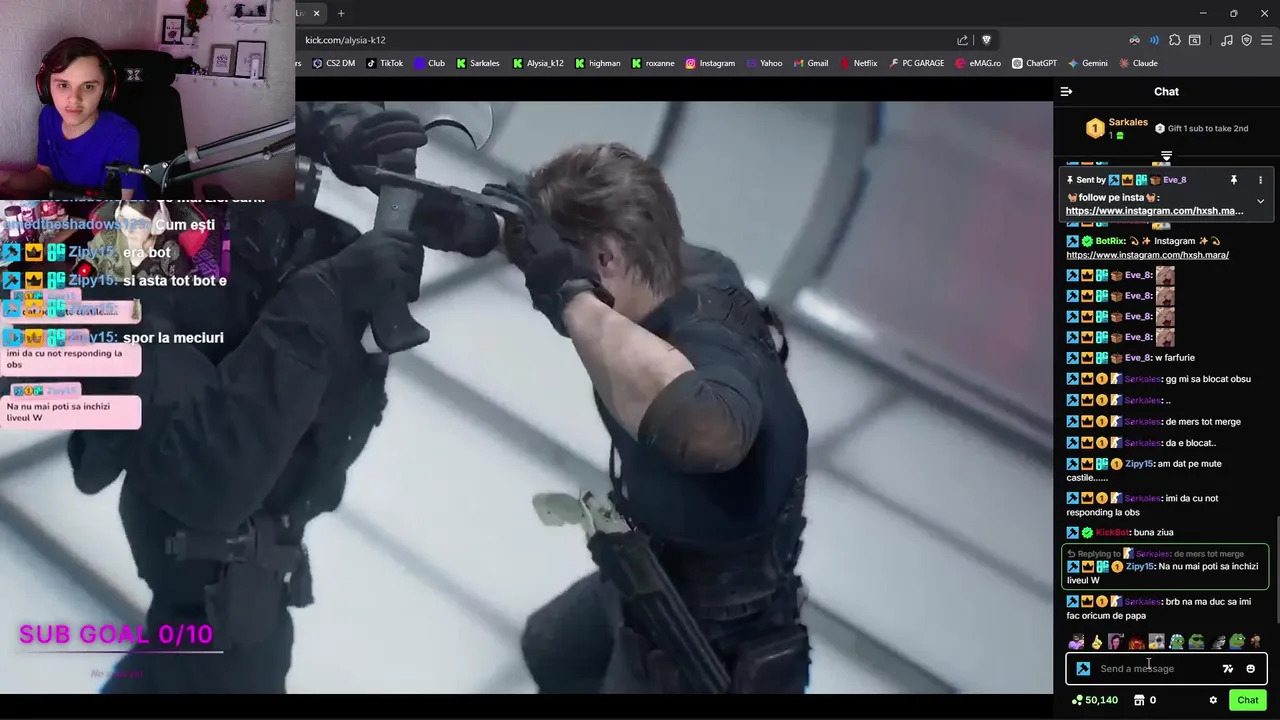
Task: Click Eve_8 username on 'w farfurie' message
Action: pyautogui.click(x=1137, y=358)
